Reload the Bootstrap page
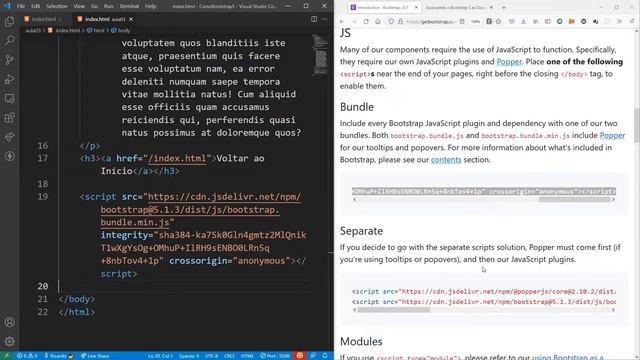640x360 pixels. click(x=366, y=22)
